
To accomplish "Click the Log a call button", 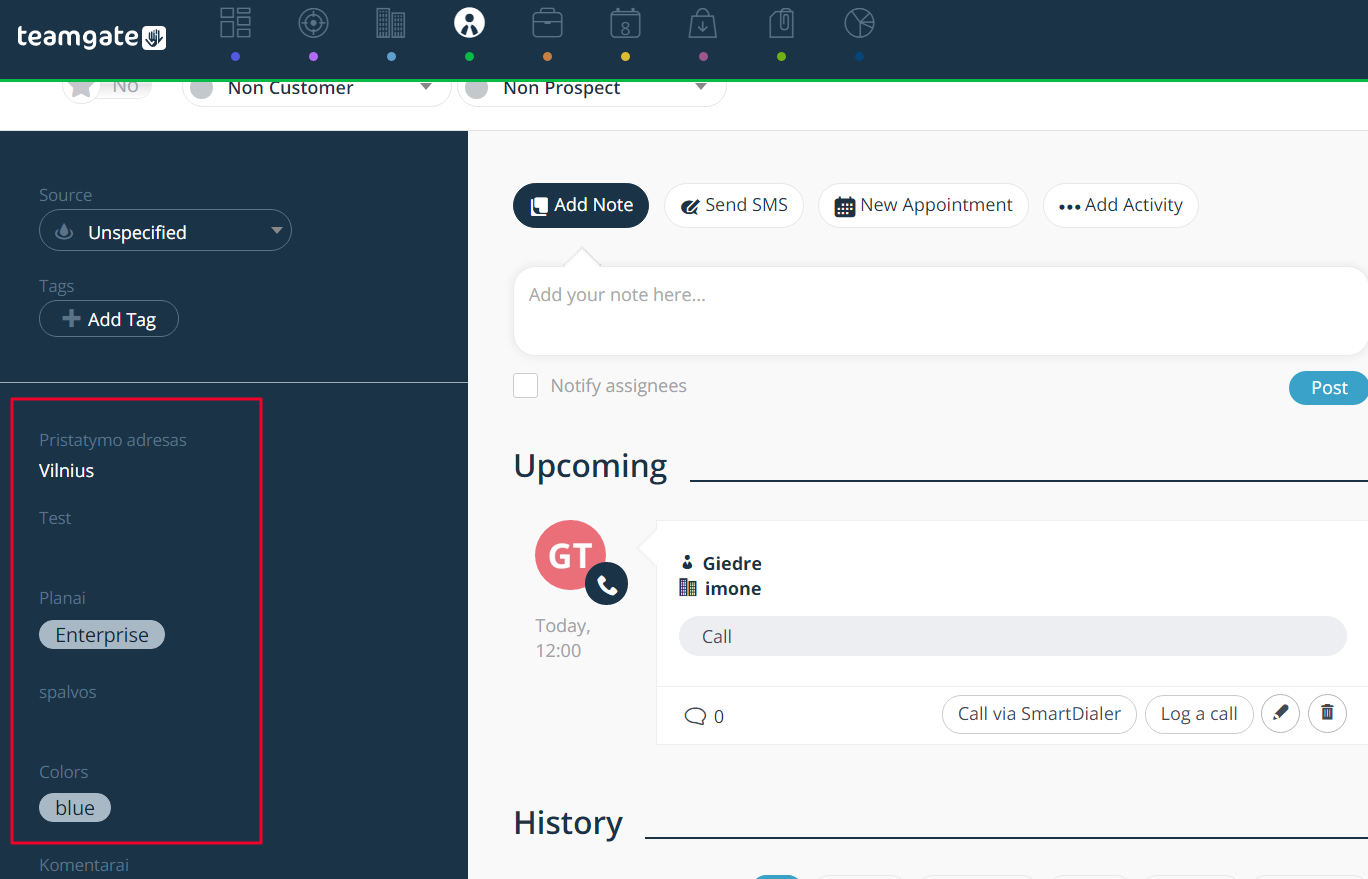I will (1199, 714).
